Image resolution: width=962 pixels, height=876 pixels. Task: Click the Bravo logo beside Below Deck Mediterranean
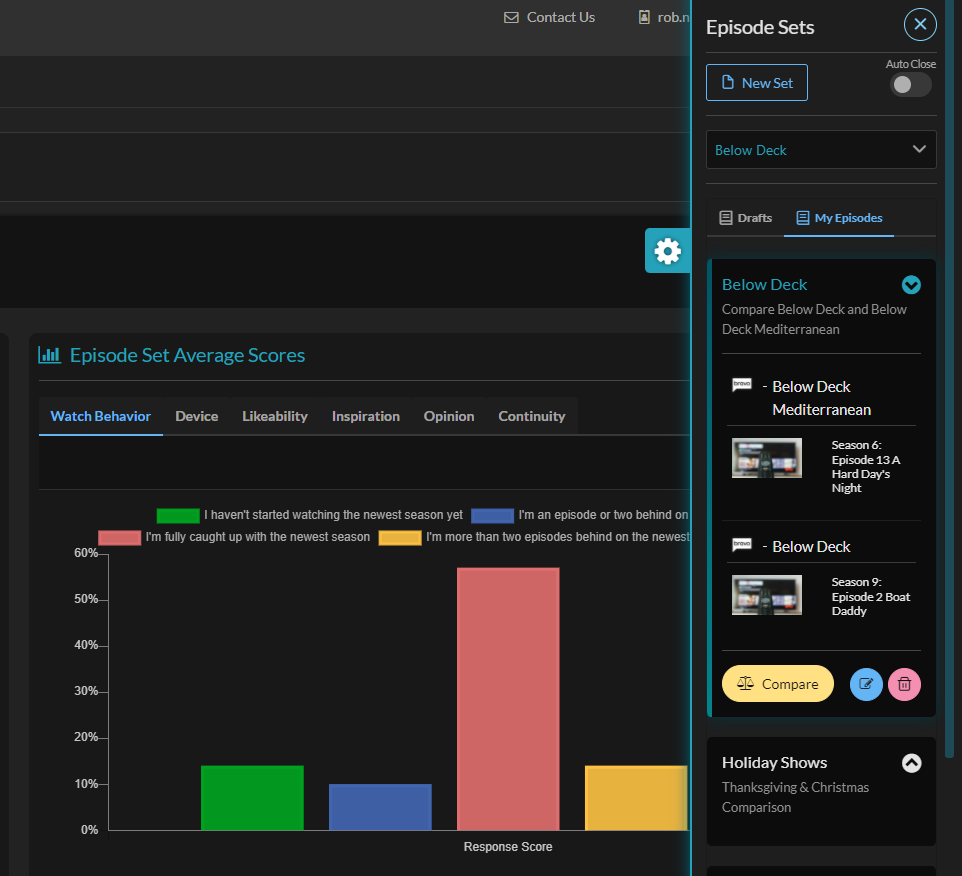tap(742, 385)
